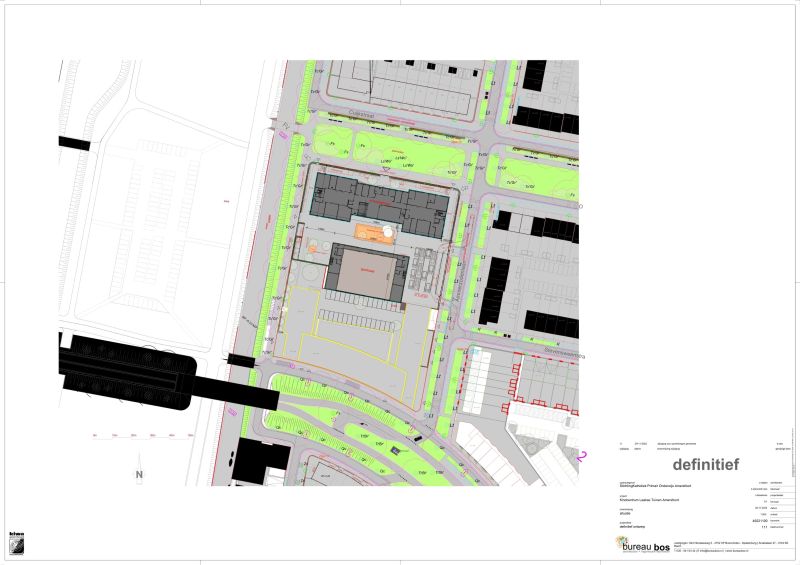Click the square sports hall building

pos(366,272)
